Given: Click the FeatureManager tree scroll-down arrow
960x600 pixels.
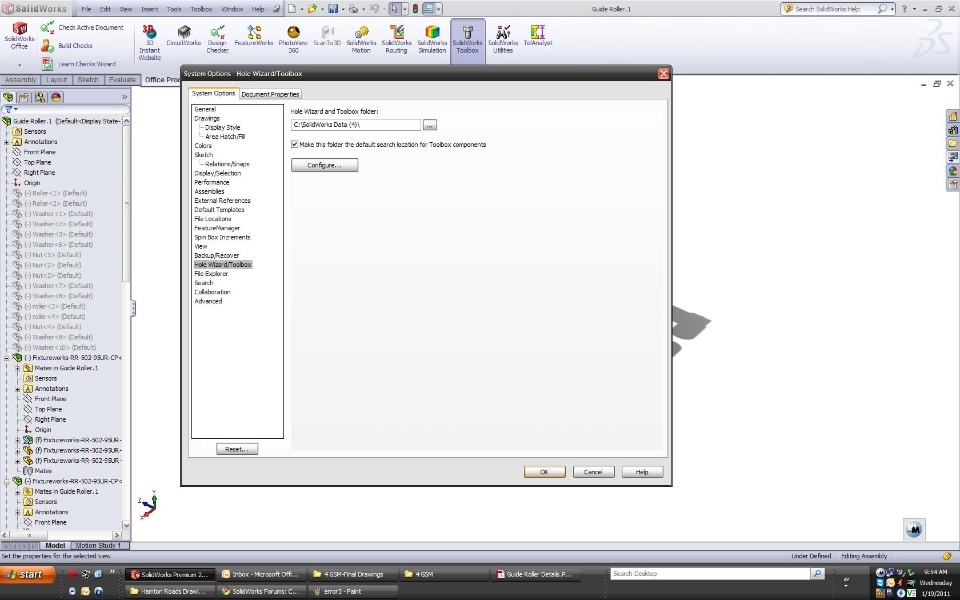Looking at the screenshot, I should click(x=126, y=525).
